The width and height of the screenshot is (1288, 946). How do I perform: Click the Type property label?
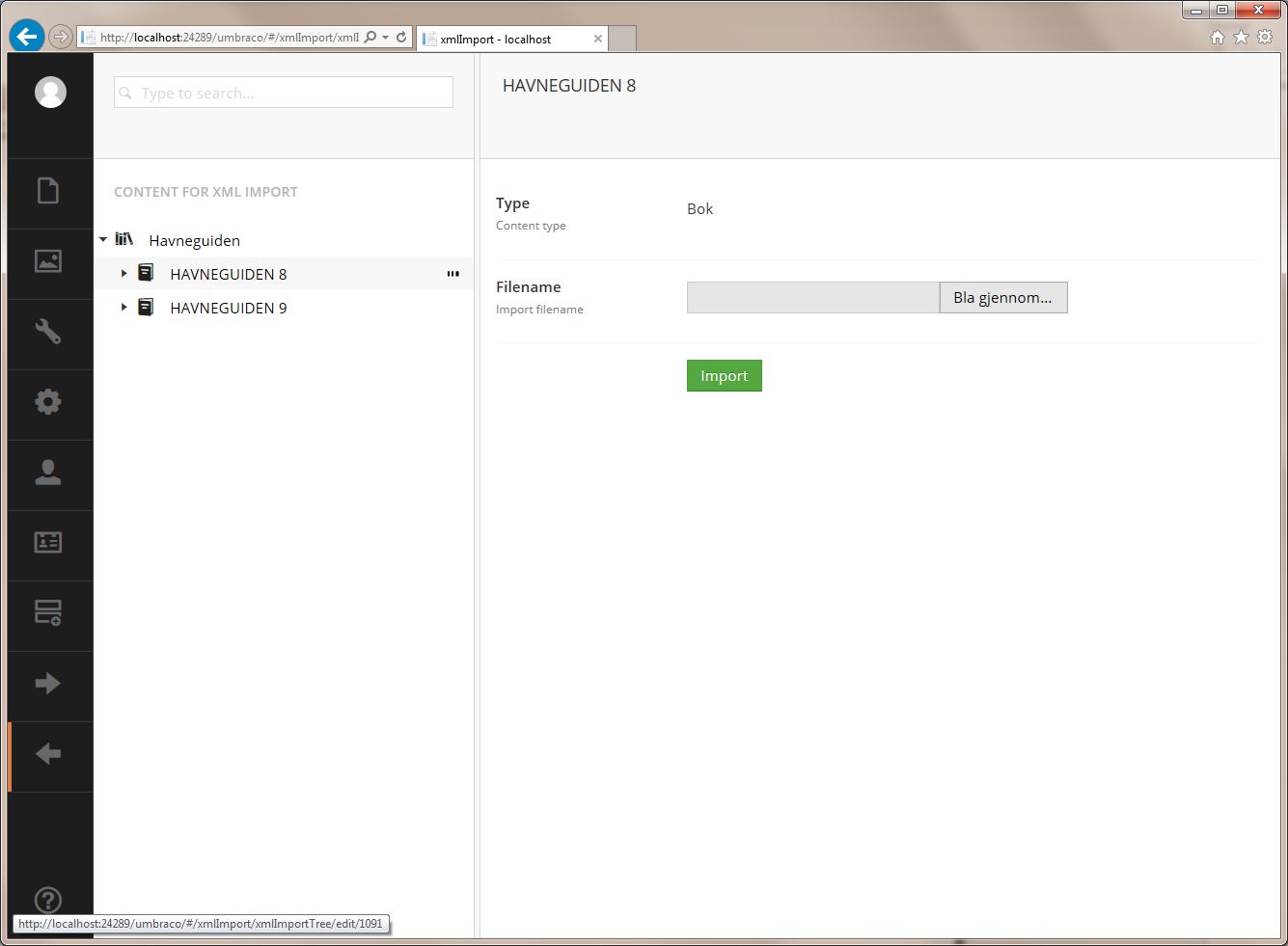pos(512,203)
